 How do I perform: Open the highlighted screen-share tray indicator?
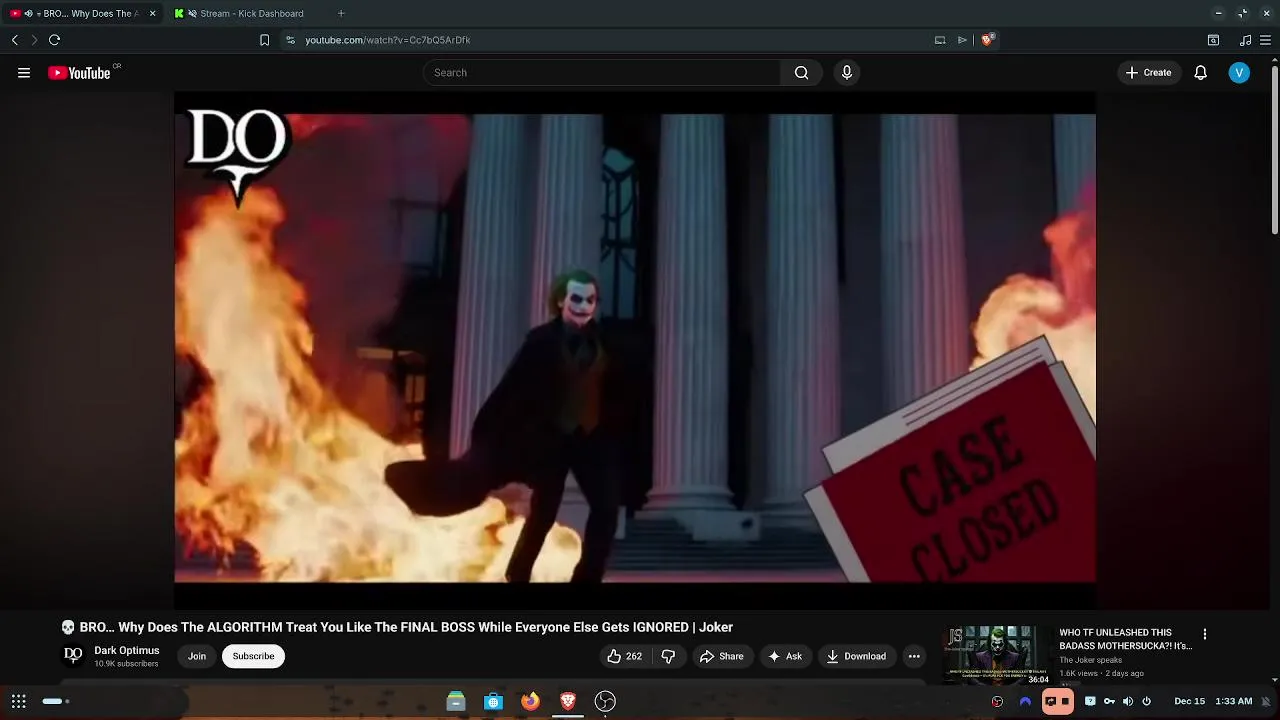pyautogui.click(x=1057, y=701)
